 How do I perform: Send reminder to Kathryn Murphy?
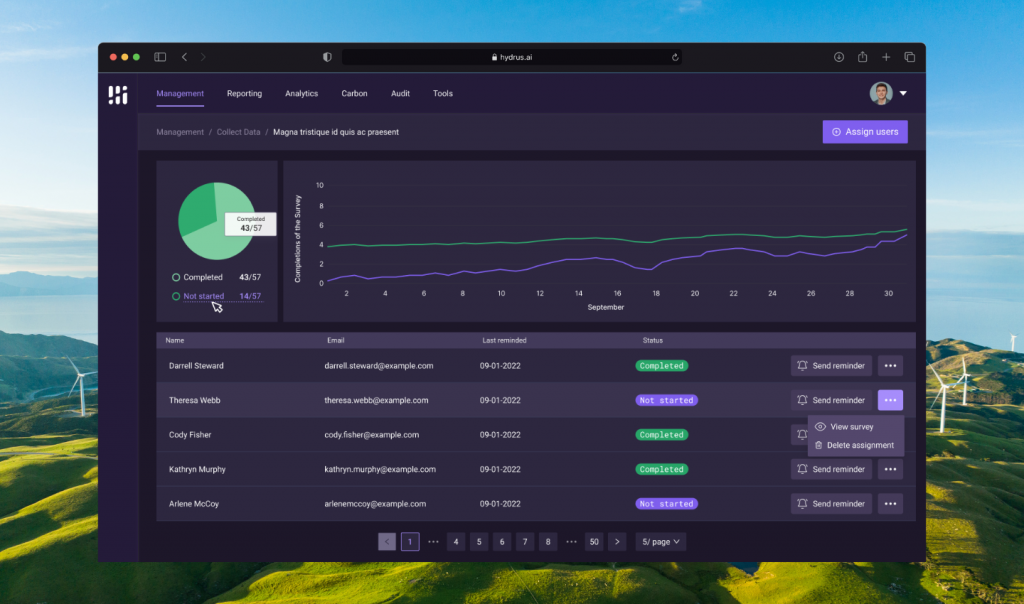tap(831, 469)
